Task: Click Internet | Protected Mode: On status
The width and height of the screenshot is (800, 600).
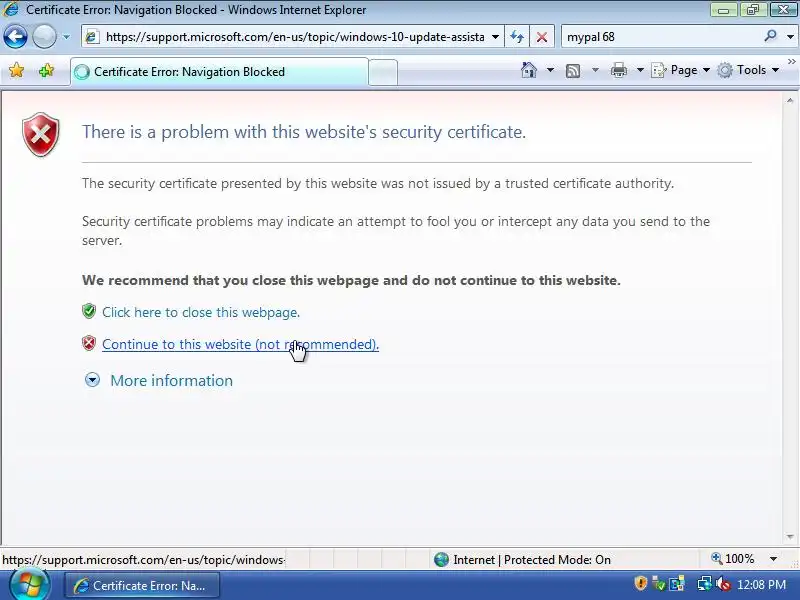Action: (532, 560)
